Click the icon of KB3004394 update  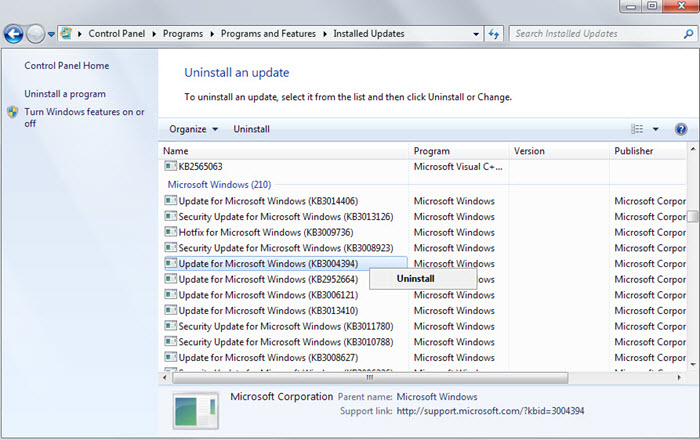[171, 263]
